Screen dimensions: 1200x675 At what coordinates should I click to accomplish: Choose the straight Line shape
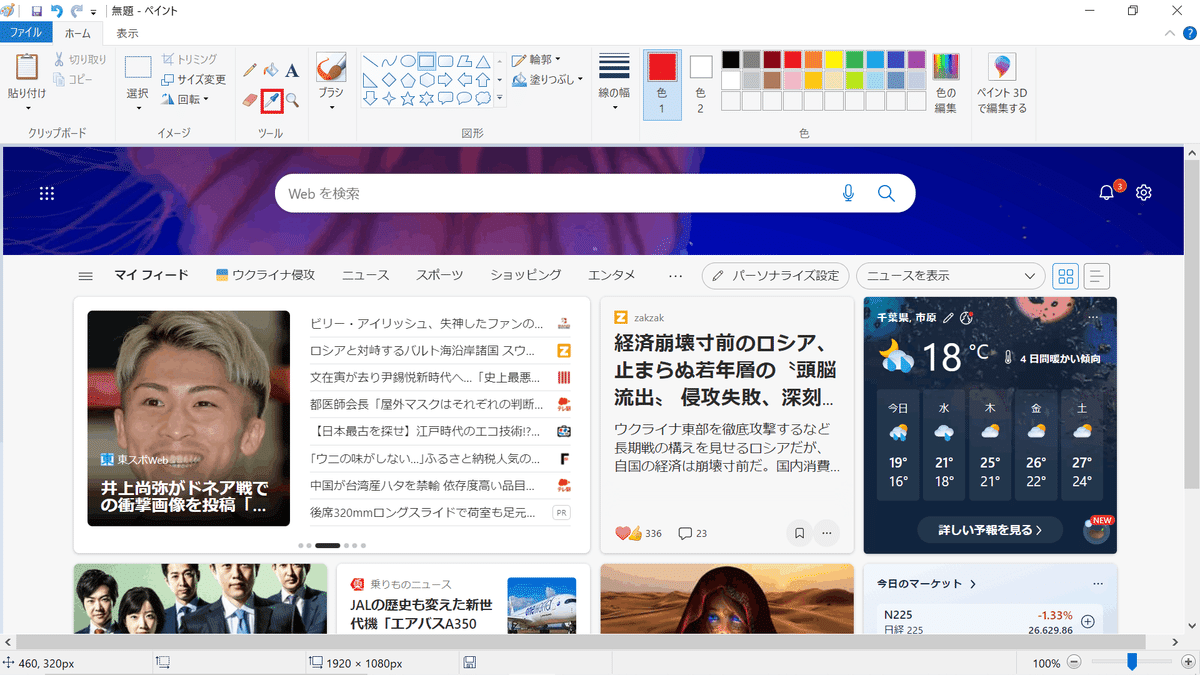[369, 60]
